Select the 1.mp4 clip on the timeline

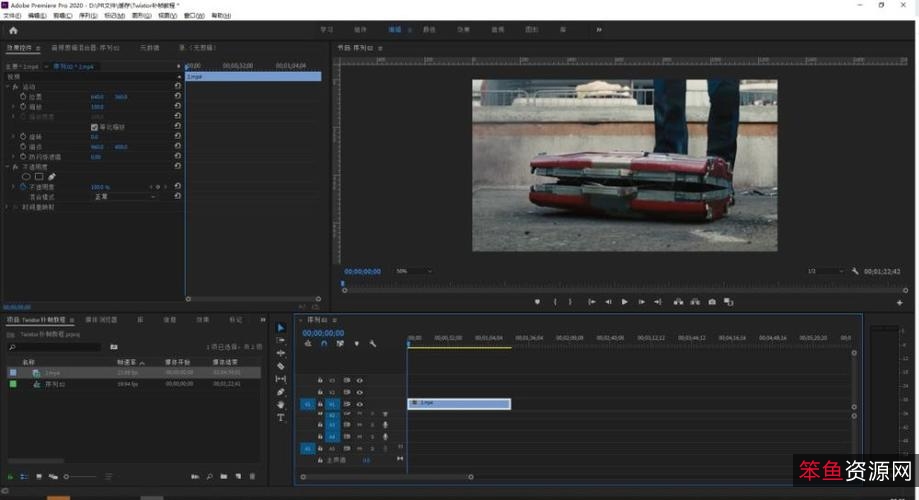click(x=459, y=404)
